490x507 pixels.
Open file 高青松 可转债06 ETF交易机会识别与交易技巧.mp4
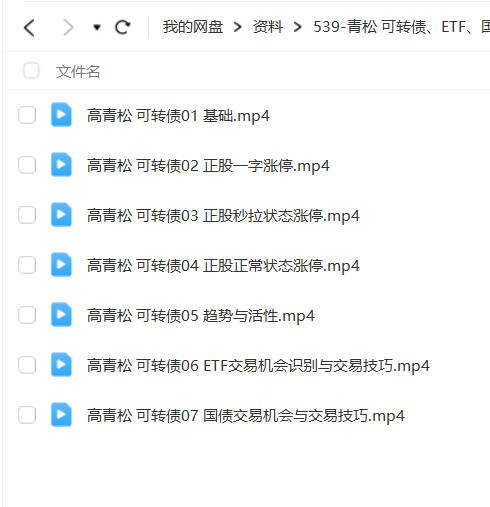click(x=258, y=366)
